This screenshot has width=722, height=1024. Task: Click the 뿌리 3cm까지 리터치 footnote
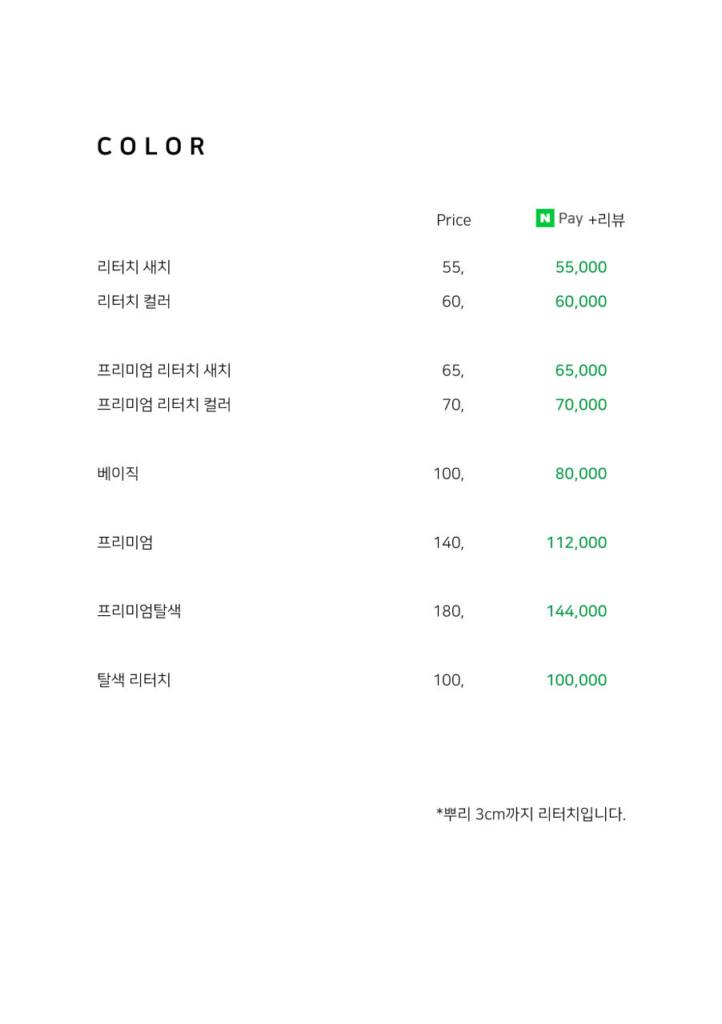[x=531, y=814]
